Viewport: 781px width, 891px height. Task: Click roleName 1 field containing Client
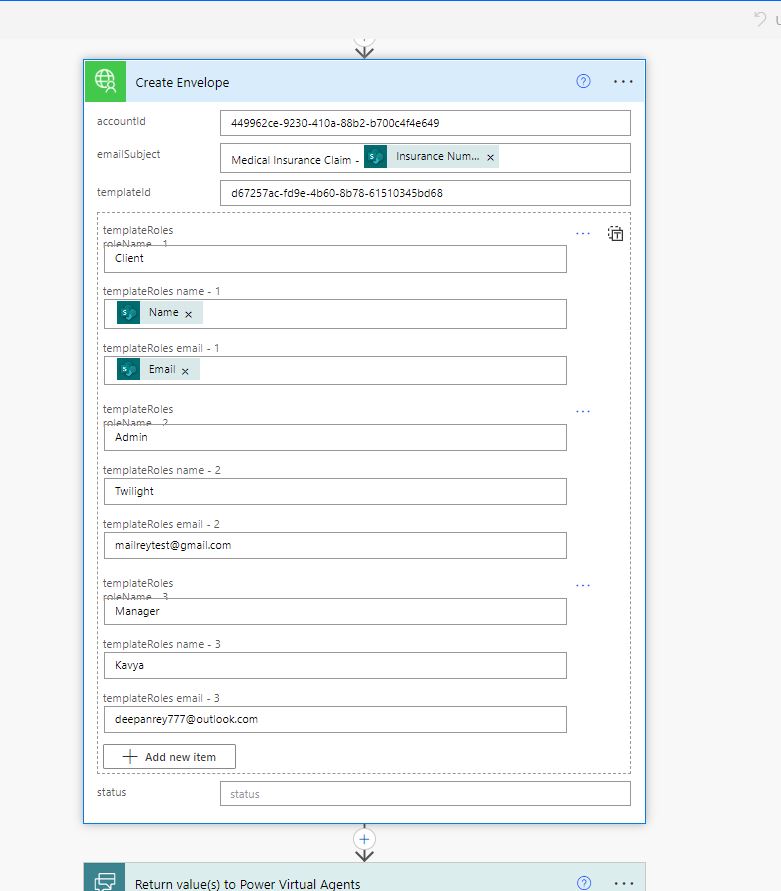335,259
